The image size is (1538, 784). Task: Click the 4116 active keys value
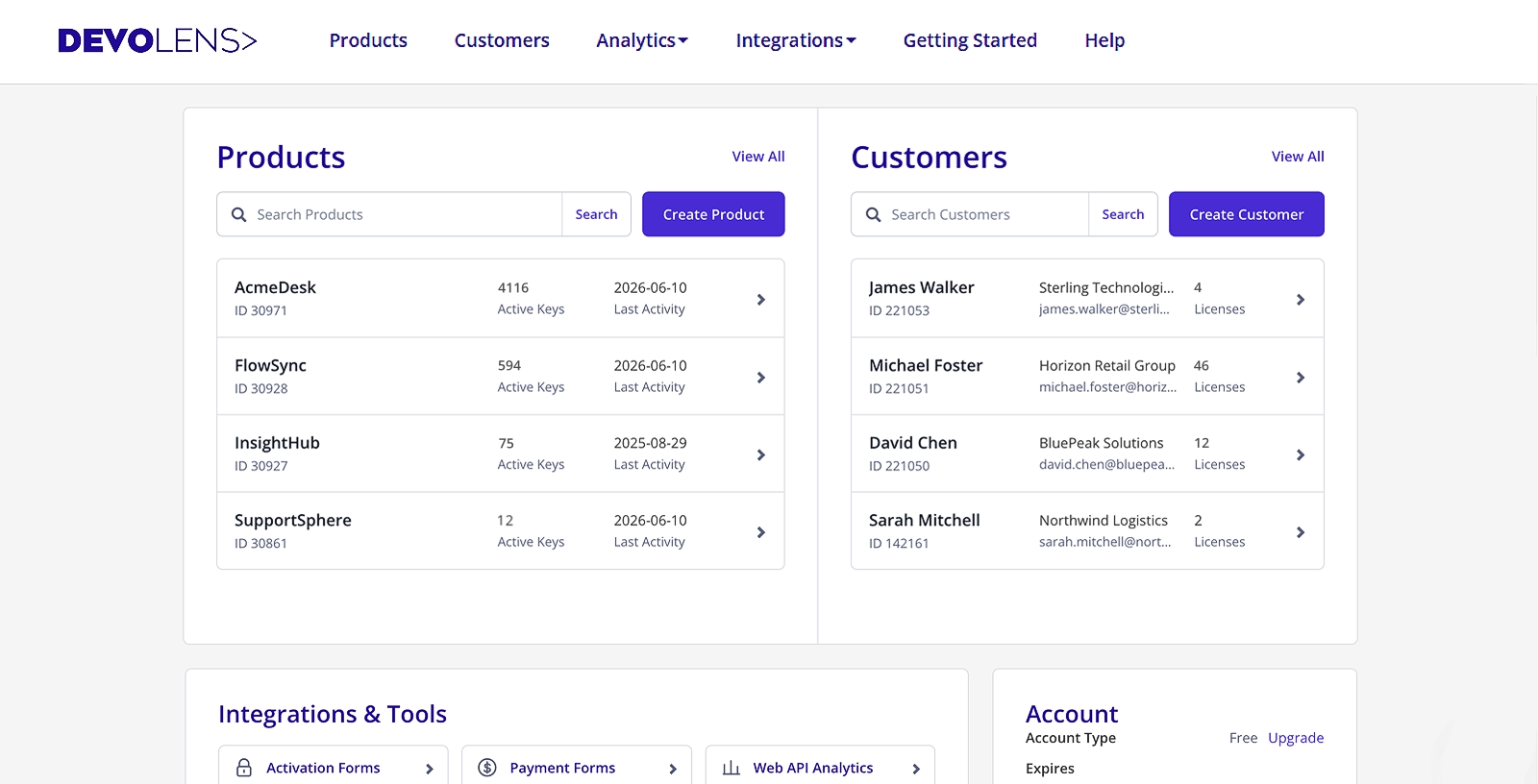[513, 287]
